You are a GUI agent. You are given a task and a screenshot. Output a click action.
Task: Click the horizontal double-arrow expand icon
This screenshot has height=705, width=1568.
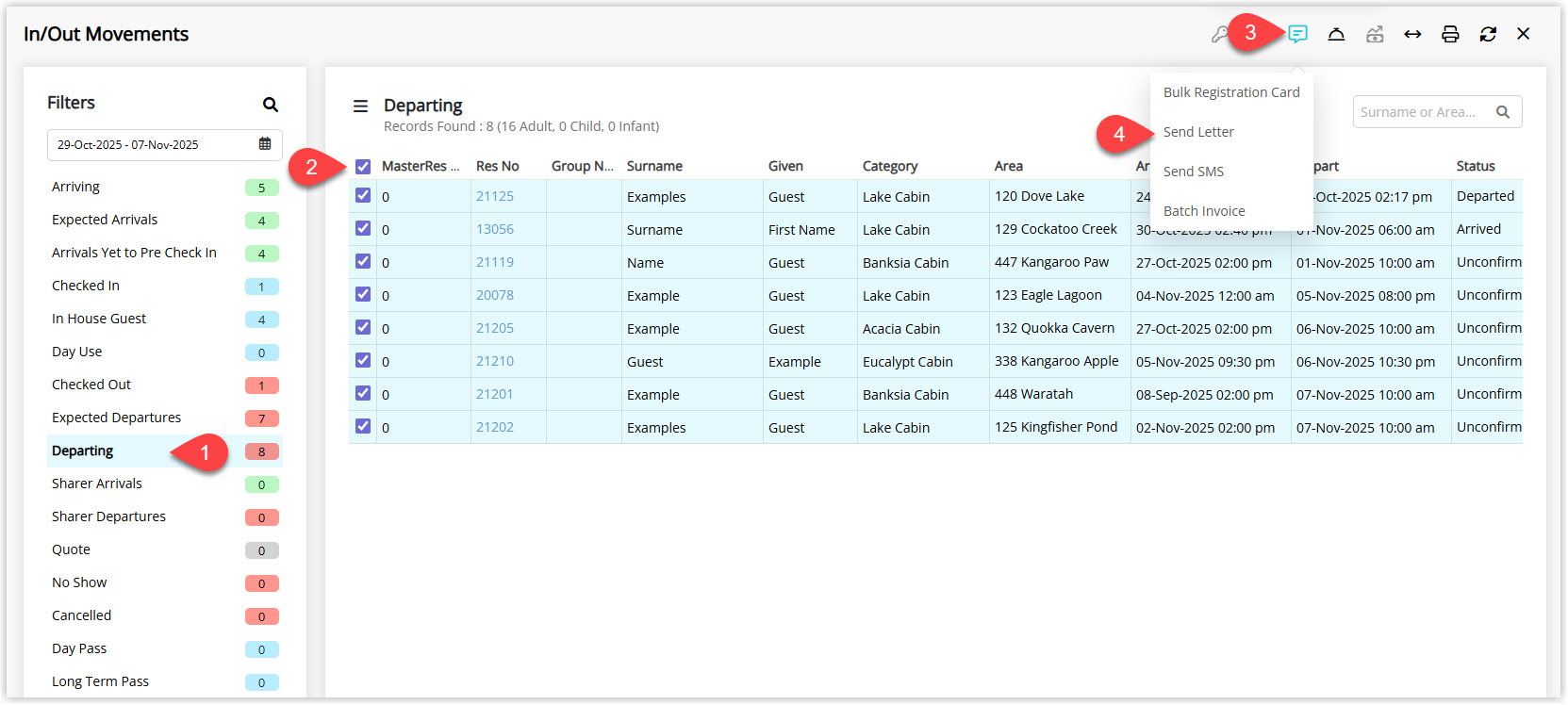(1412, 34)
